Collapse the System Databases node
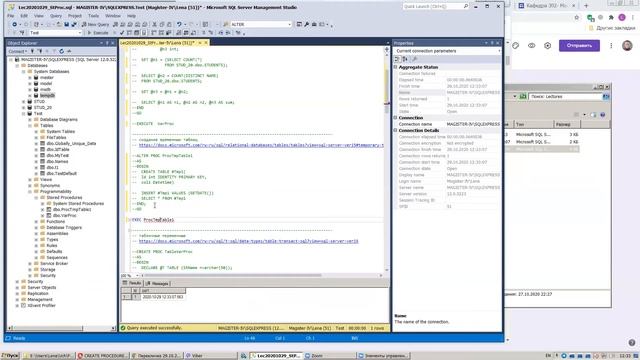The width and height of the screenshot is (640, 360). pyautogui.click(x=24, y=71)
